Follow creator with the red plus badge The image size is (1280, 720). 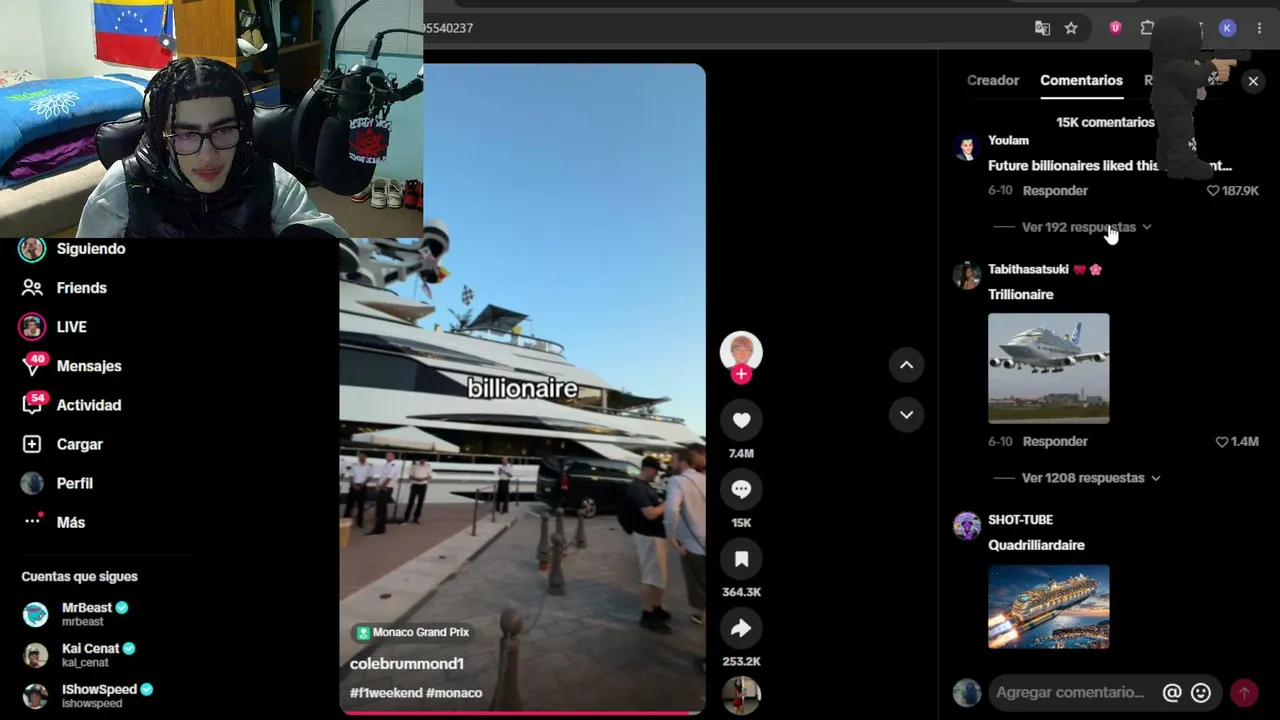pos(741,374)
